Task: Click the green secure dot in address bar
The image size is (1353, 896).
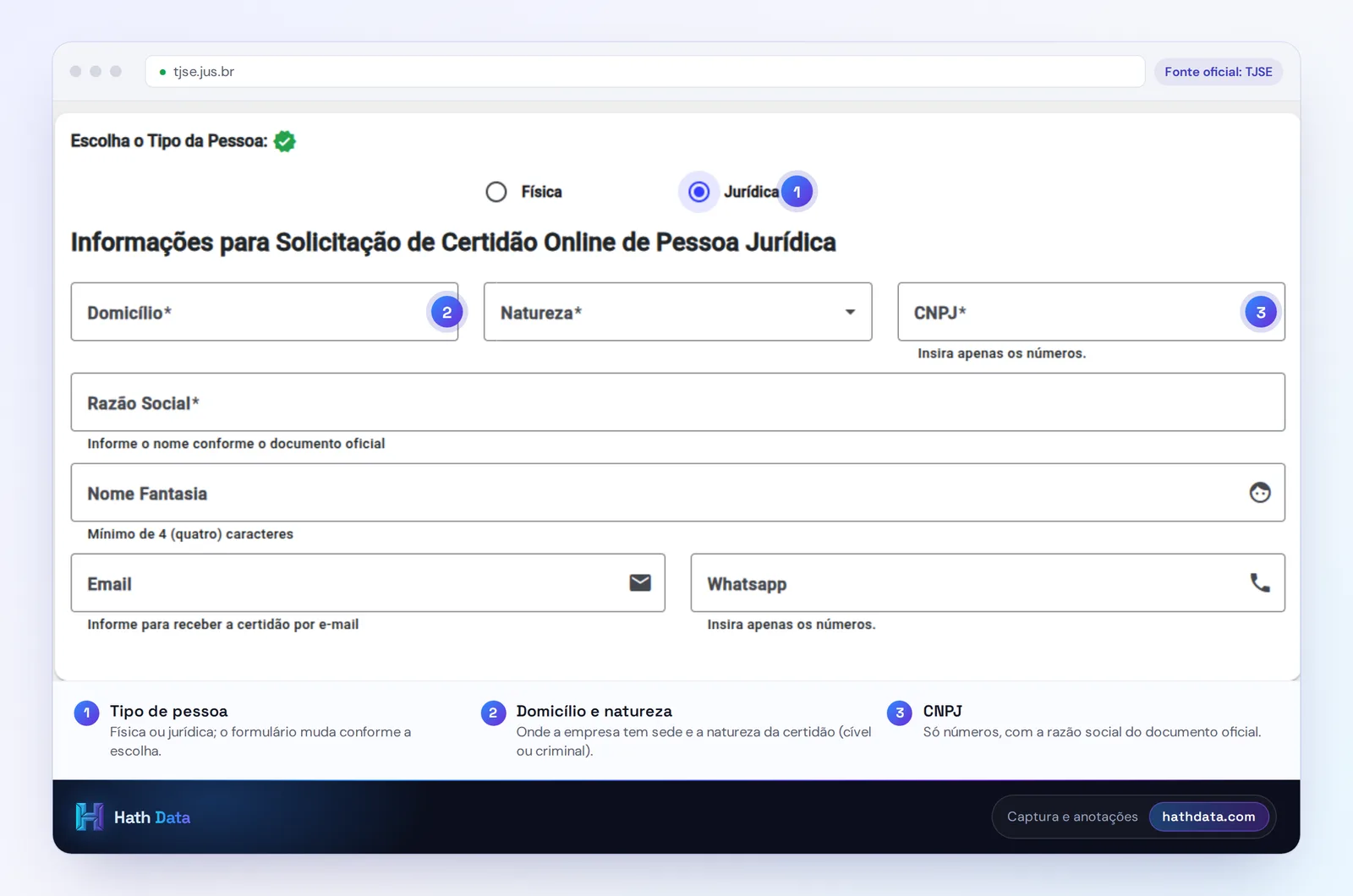Action: 162,72
